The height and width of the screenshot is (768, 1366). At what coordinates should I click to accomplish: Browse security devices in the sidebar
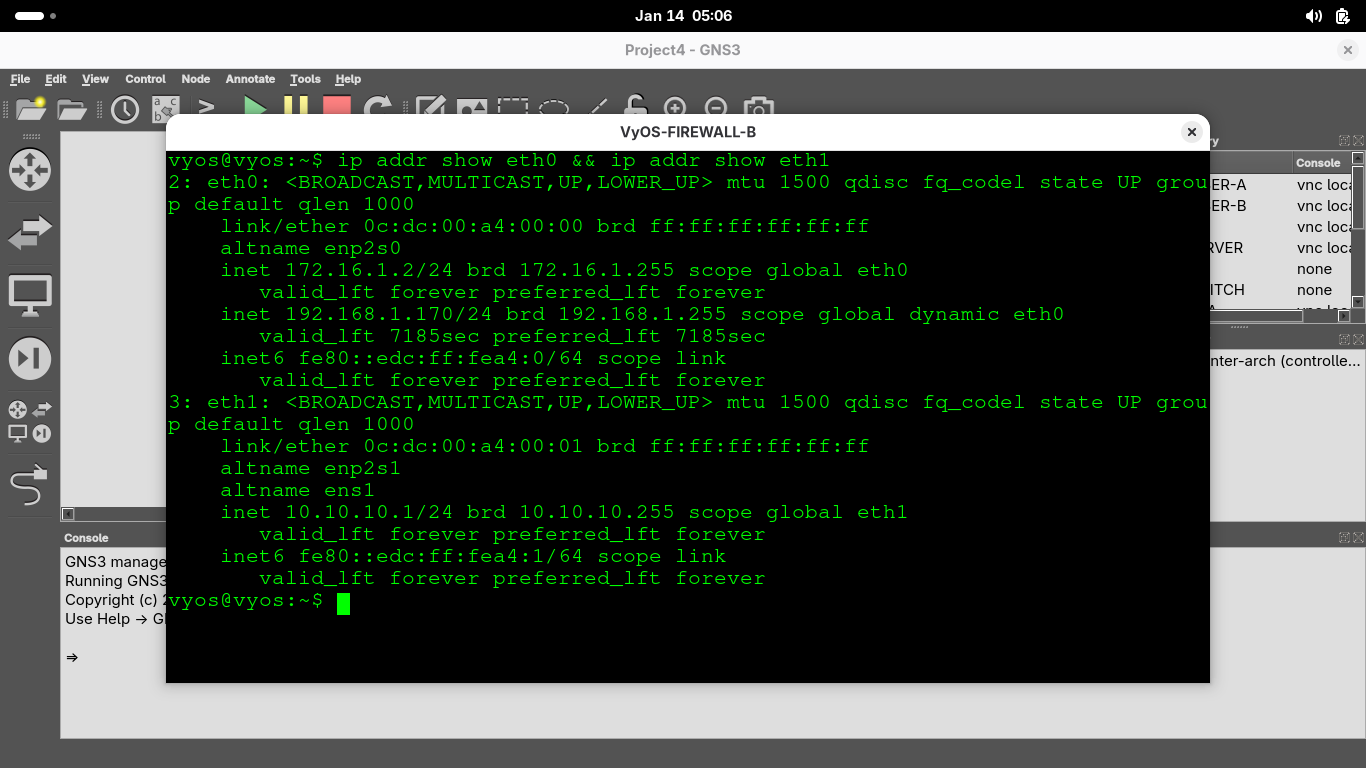(x=29, y=359)
